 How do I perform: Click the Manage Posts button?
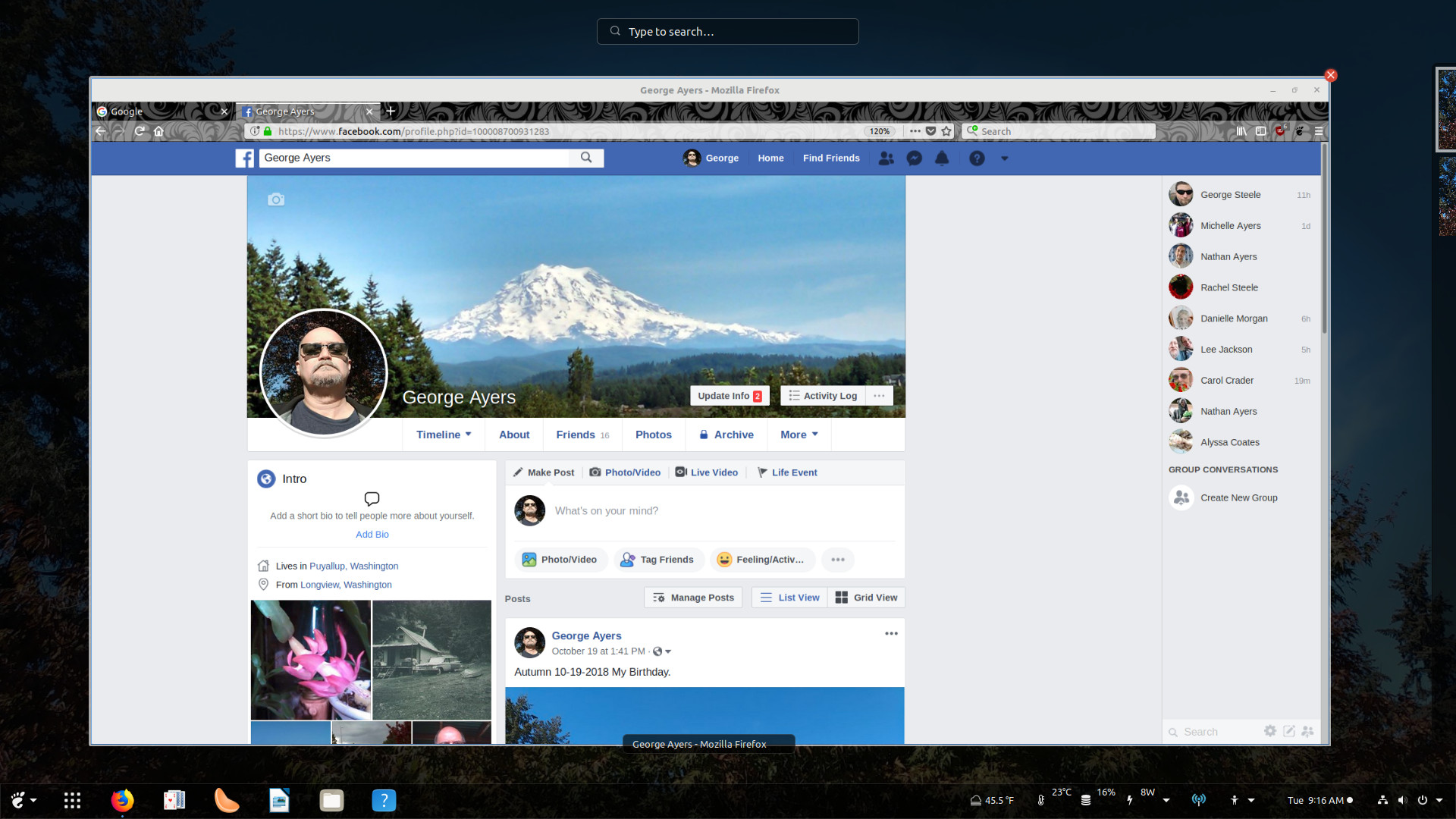[694, 598]
